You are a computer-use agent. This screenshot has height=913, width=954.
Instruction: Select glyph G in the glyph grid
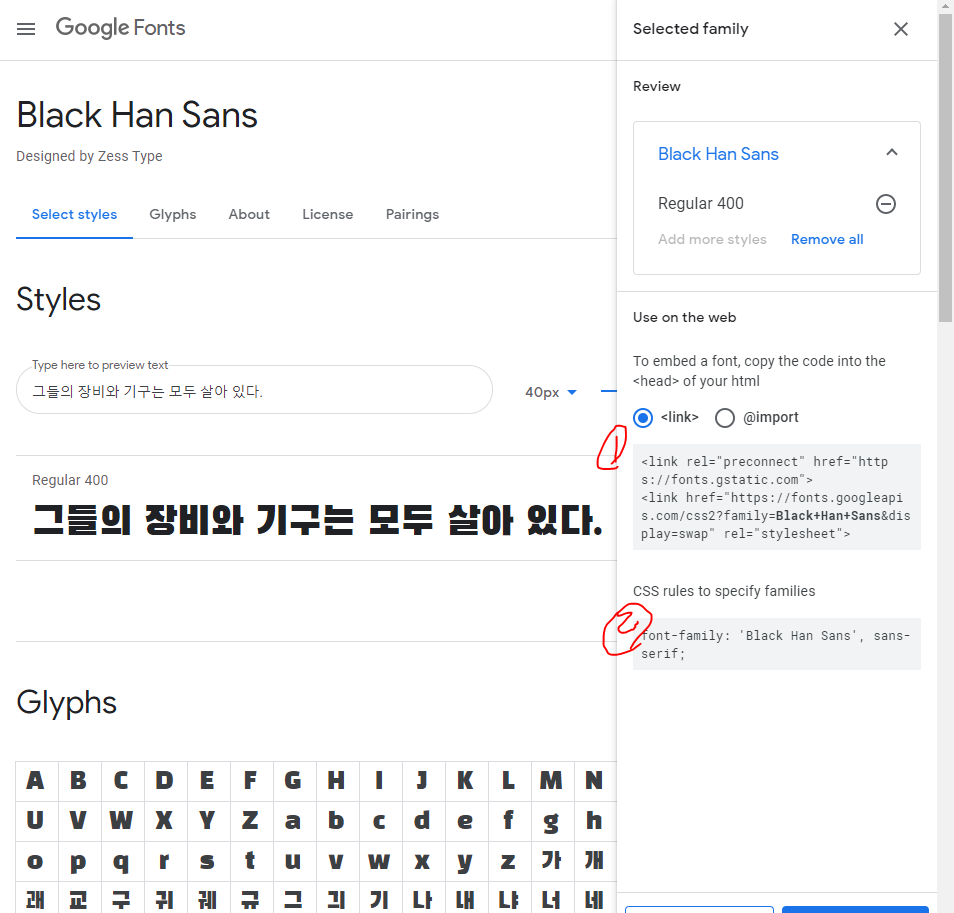293,780
